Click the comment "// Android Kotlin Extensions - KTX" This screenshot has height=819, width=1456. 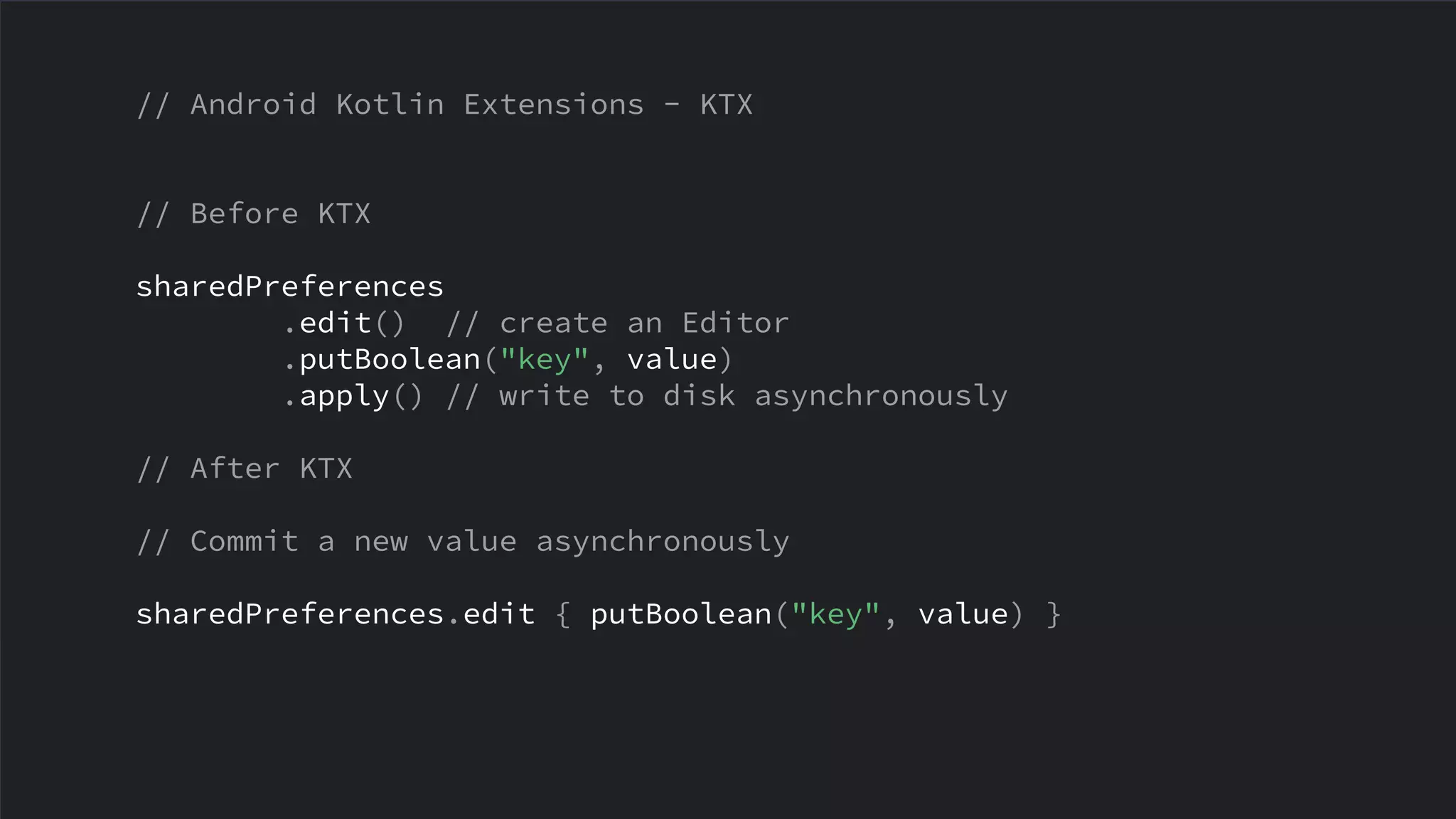445,105
